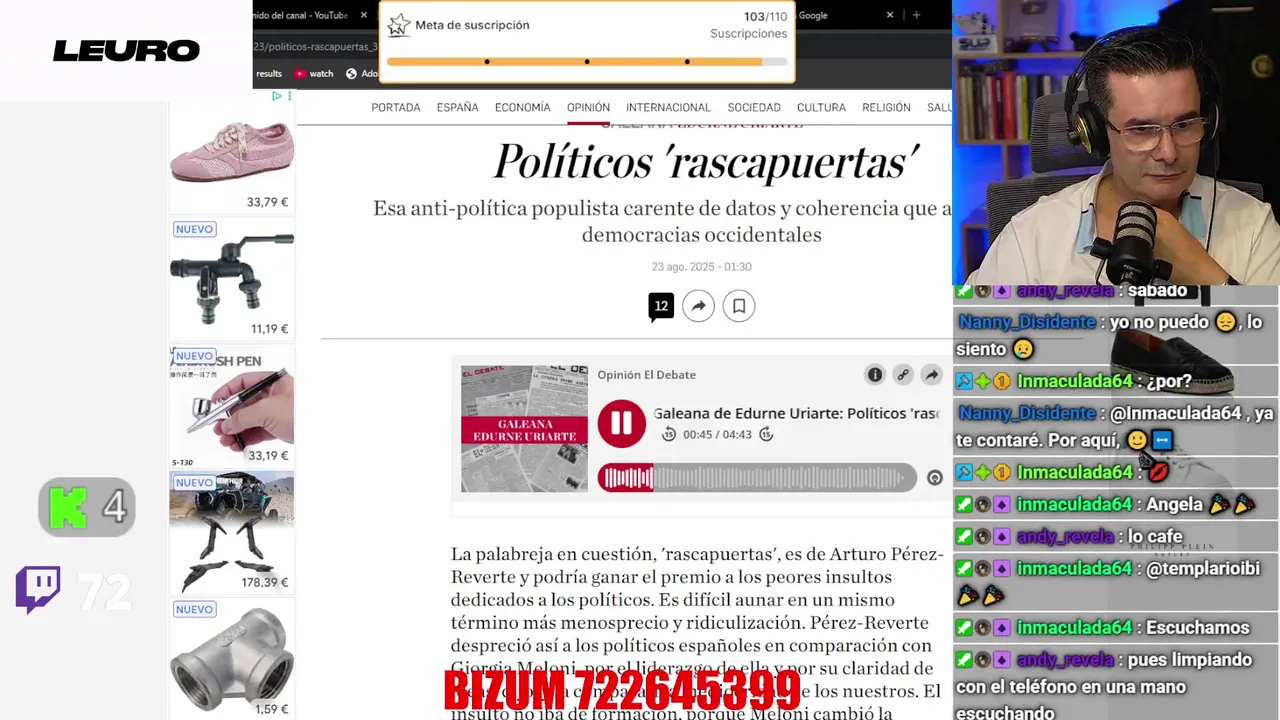
Task: Click the subscription goal progress bar
Action: [x=587, y=62]
